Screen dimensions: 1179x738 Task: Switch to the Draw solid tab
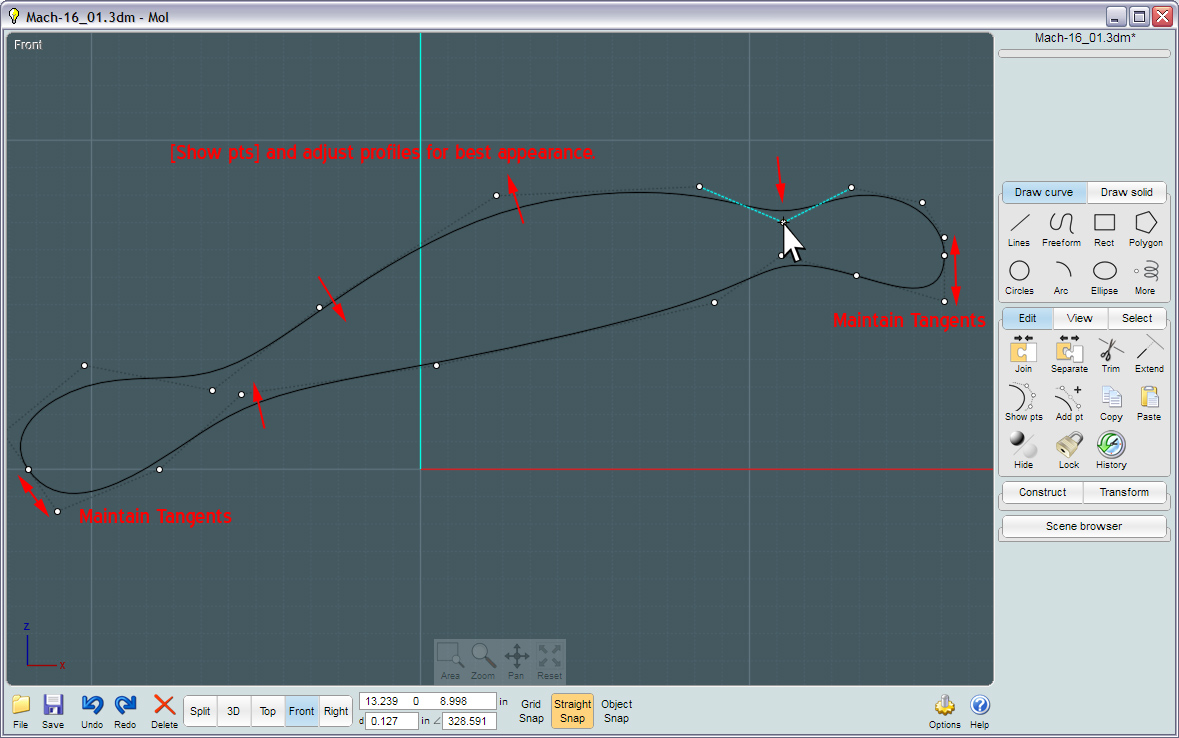[x=1126, y=192]
